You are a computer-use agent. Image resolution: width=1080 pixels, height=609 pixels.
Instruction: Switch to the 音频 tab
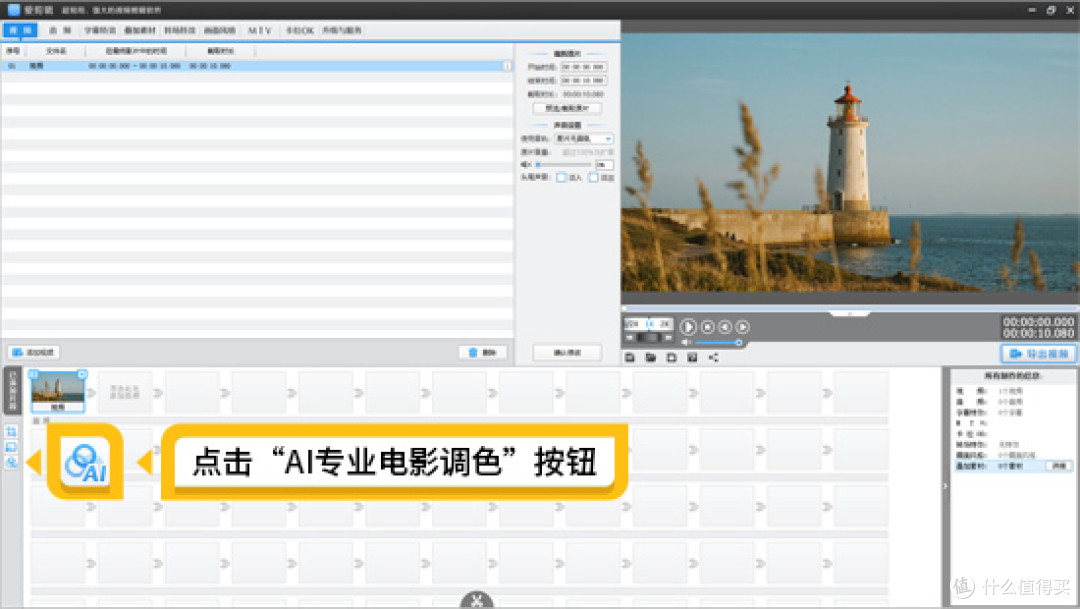60,30
